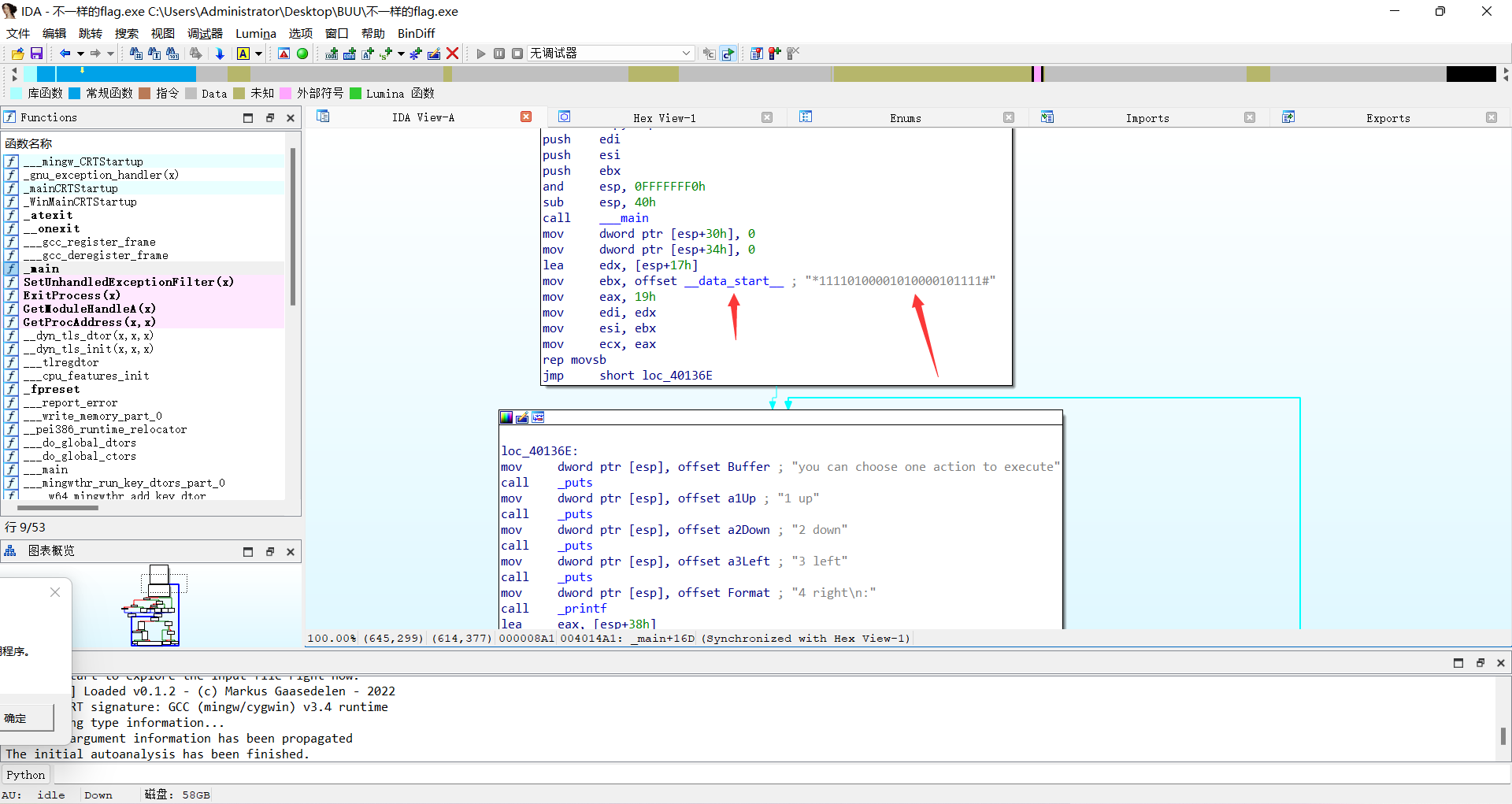1512x804 pixels.
Task: Open the 编辑 menu
Action: click(54, 33)
